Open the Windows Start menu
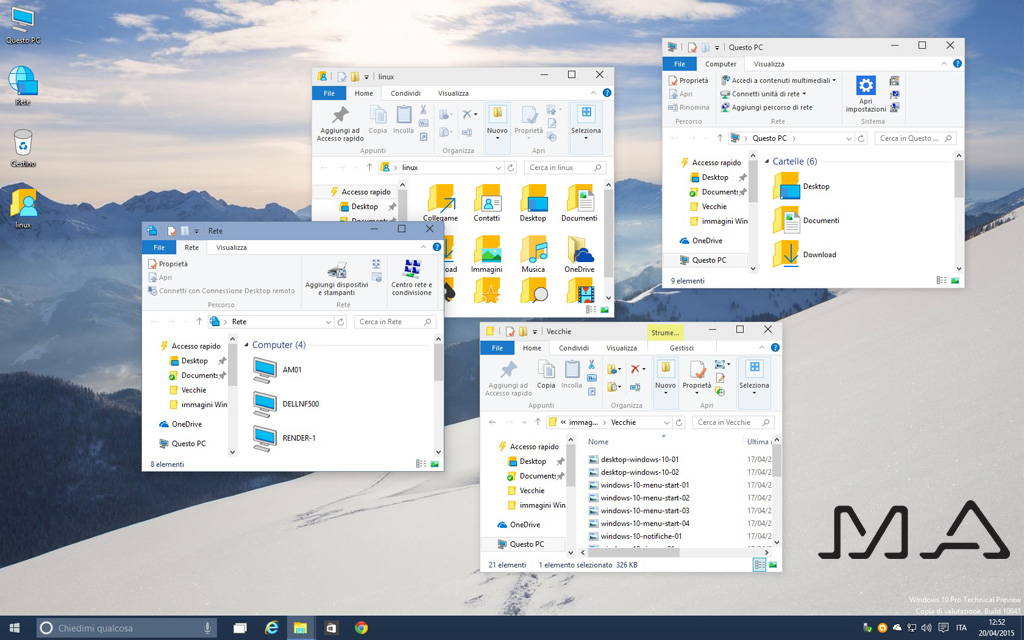1024x640 pixels. pyautogui.click(x=14, y=628)
